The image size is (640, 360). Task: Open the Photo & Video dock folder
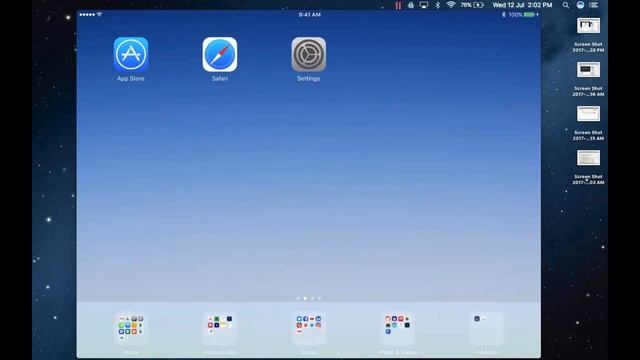[x=398, y=329]
